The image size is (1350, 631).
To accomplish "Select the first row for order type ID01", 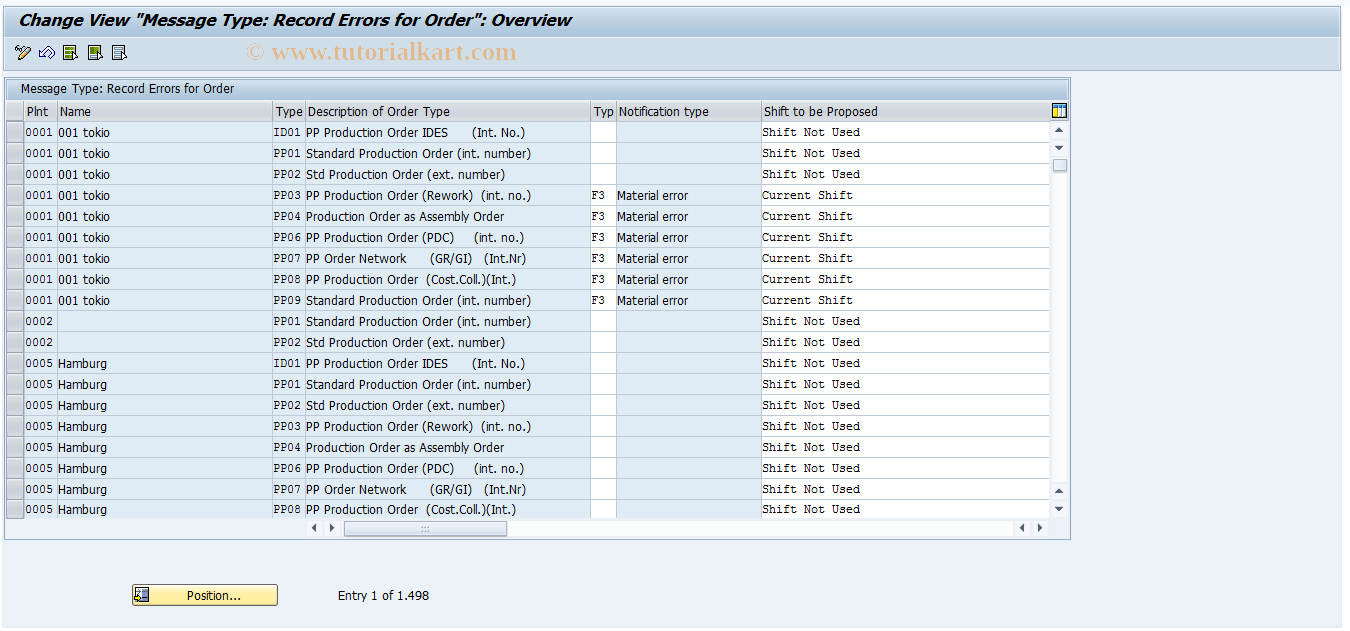I will tap(14, 132).
